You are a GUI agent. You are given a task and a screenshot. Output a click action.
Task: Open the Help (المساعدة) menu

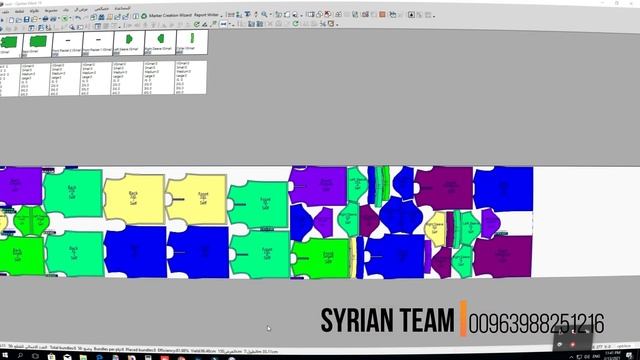pos(122,8)
